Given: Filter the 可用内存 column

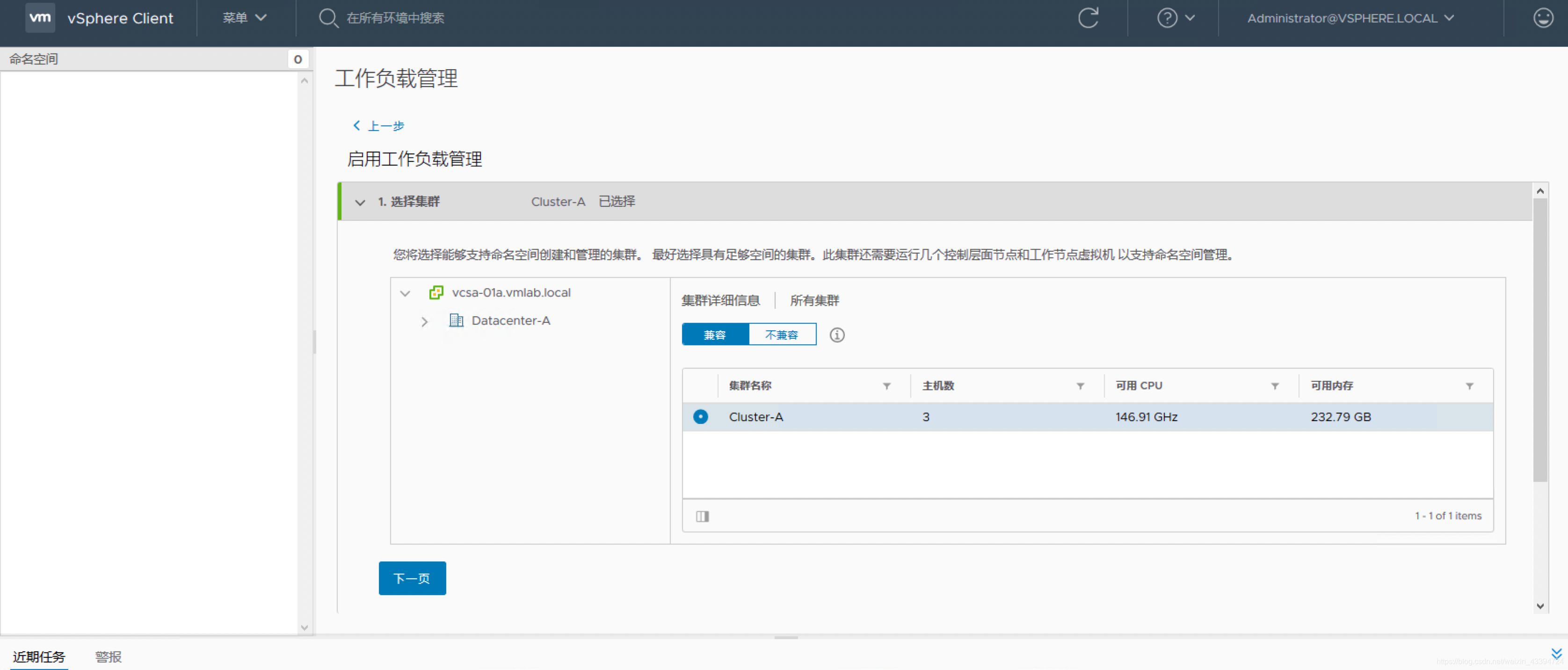Looking at the screenshot, I should [1469, 386].
